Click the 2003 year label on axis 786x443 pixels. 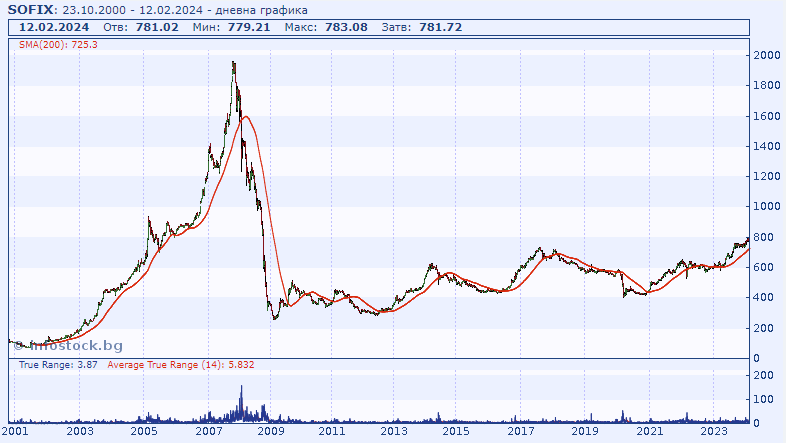80,431
